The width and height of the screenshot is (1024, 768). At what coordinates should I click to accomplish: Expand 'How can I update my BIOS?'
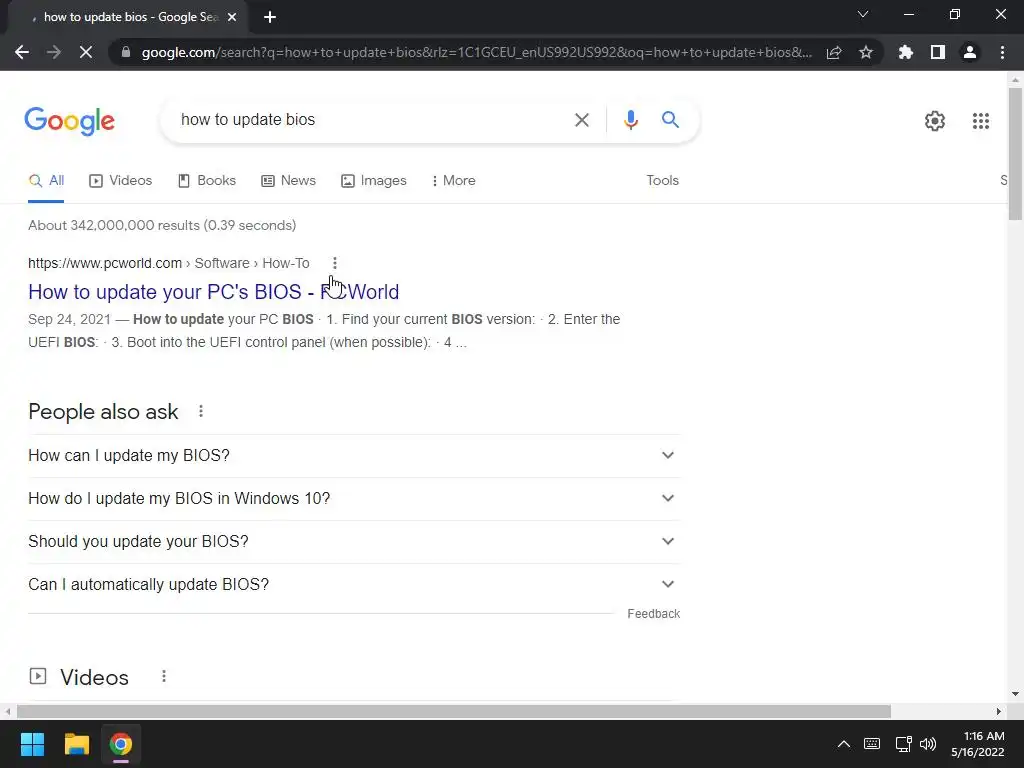(x=354, y=456)
